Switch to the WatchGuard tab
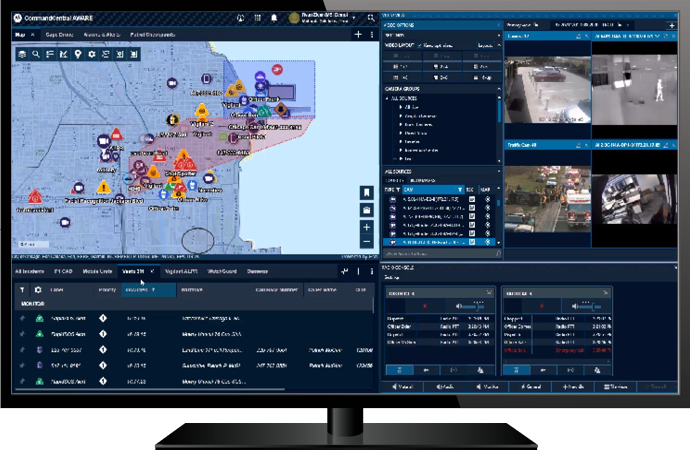The height and width of the screenshot is (450, 690). 222,271
